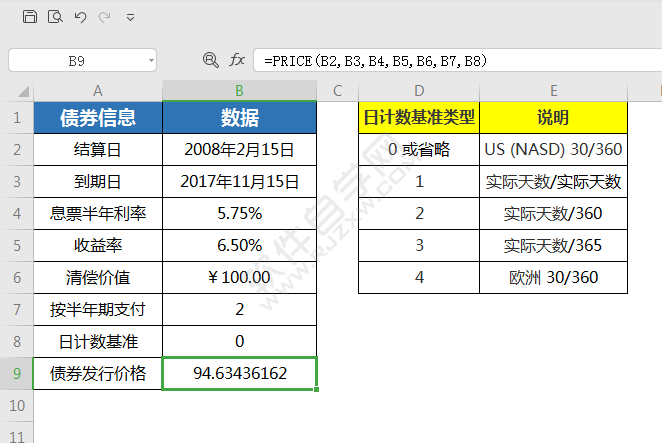Redo the undone action
Image resolution: width=662 pixels, height=443 pixels.
click(x=104, y=17)
